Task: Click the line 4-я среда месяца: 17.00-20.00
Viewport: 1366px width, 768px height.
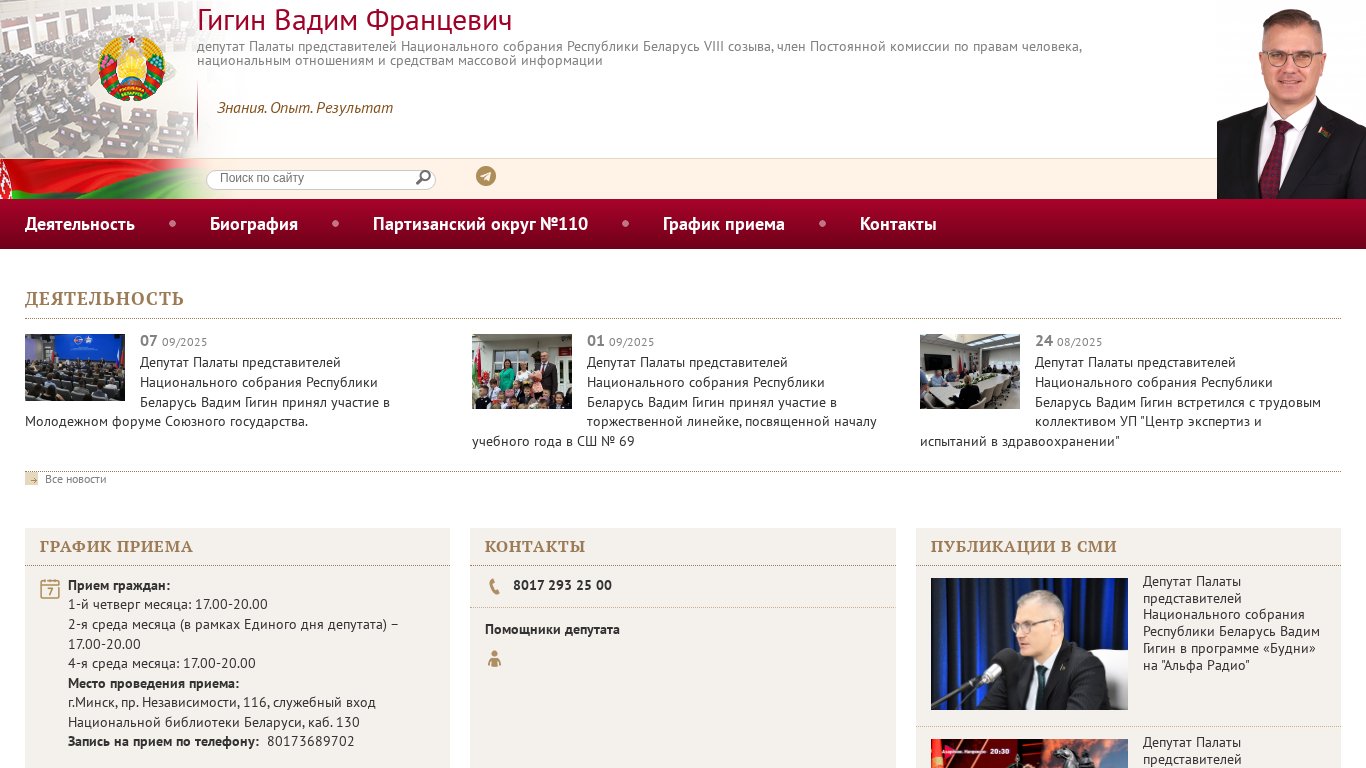Action: (162, 664)
